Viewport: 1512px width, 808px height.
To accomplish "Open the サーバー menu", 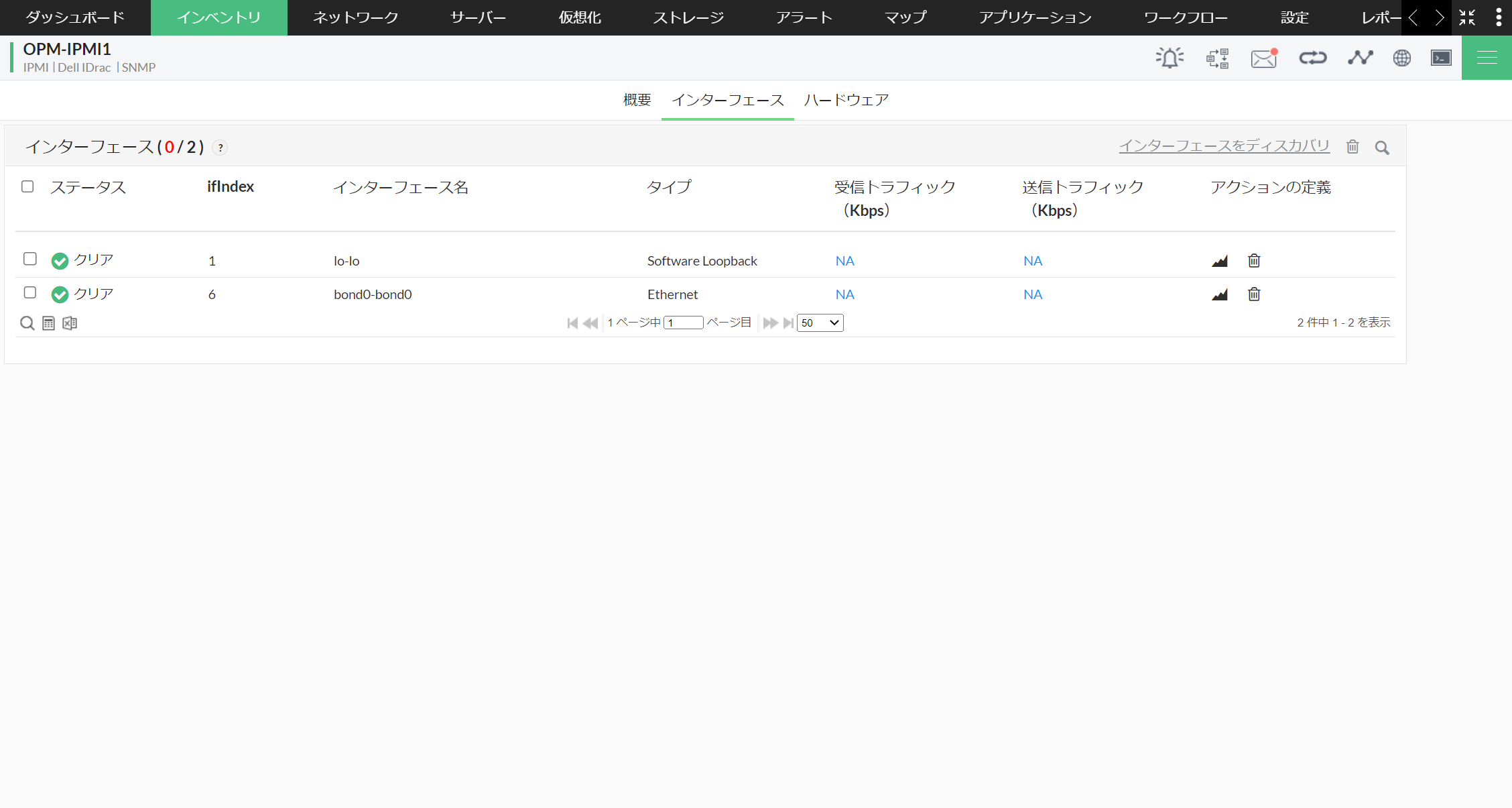I will tap(479, 17).
